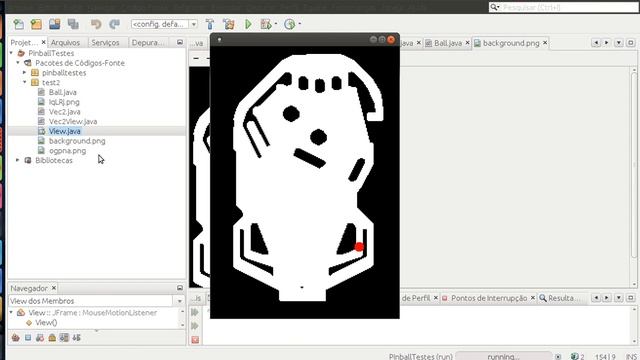Viewport: 640px width, 360px height.
Task: Click the Redo arrow icon
Action: 114,24
